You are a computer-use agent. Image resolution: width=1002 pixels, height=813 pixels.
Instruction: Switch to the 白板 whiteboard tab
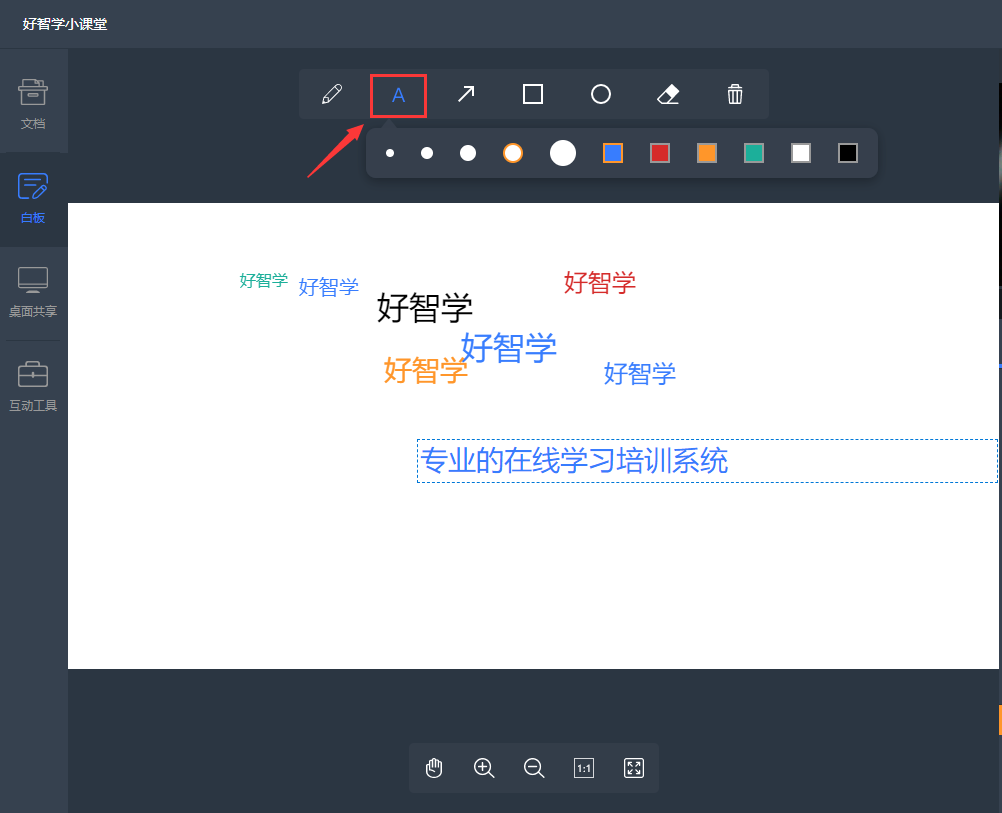pyautogui.click(x=33, y=199)
